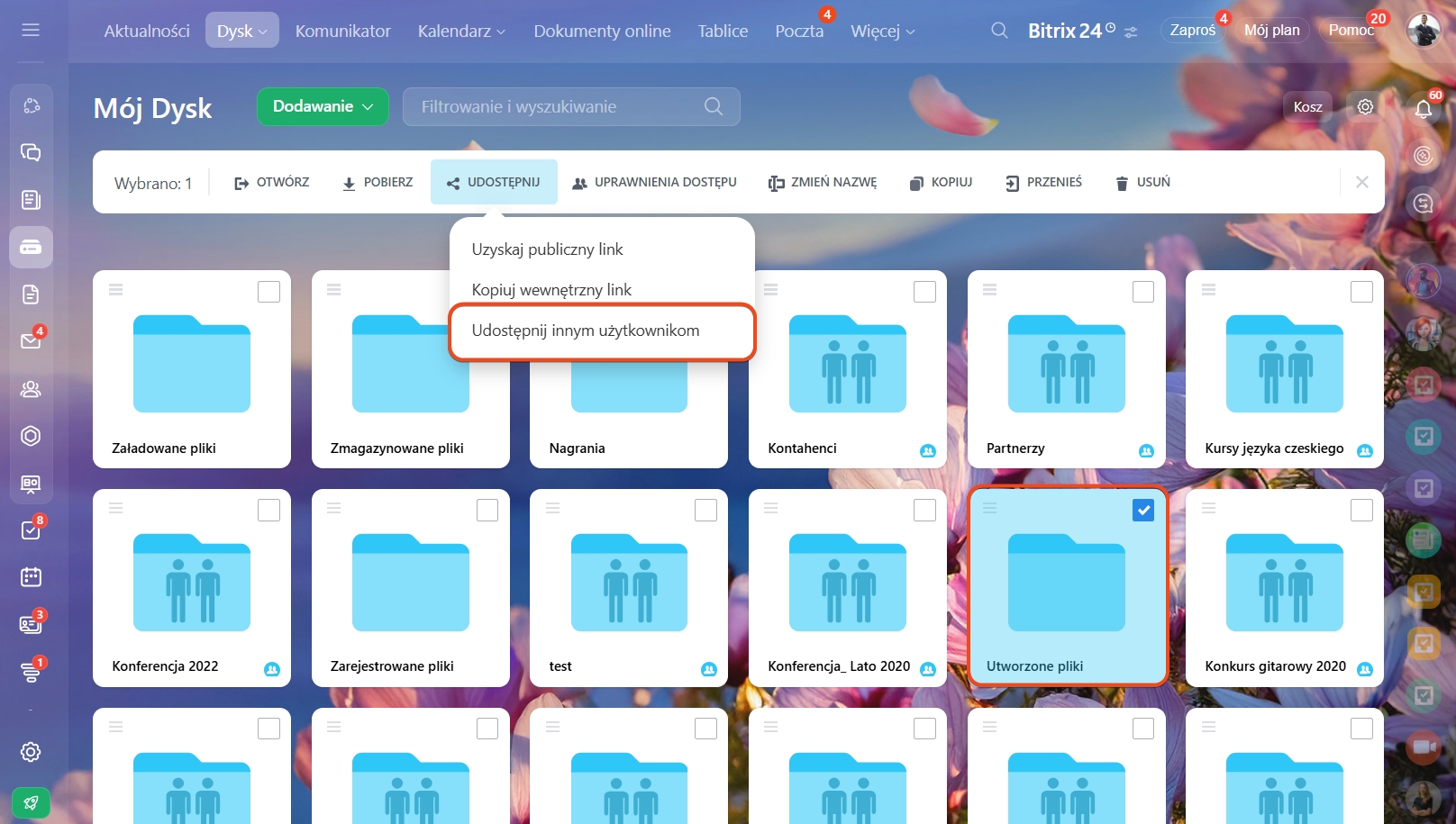Open notifications bell with badge 60
Image resolution: width=1456 pixels, height=824 pixels.
(x=1424, y=109)
